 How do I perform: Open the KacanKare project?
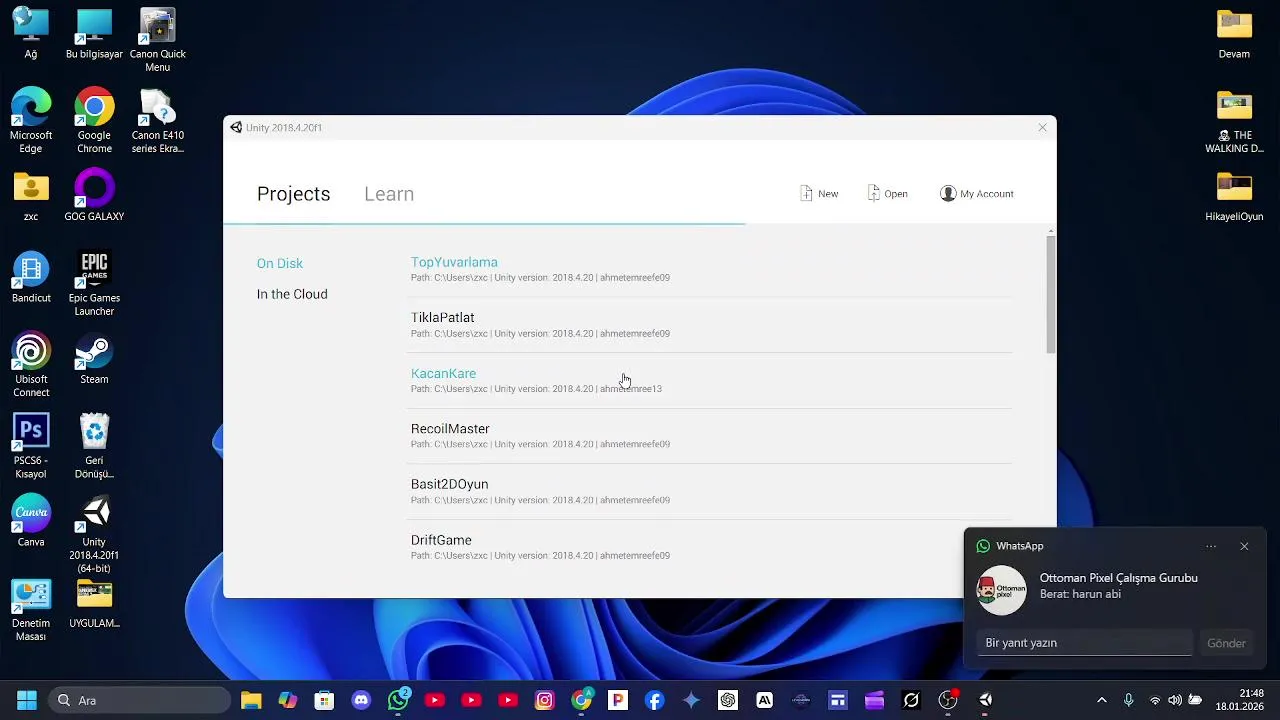710,381
